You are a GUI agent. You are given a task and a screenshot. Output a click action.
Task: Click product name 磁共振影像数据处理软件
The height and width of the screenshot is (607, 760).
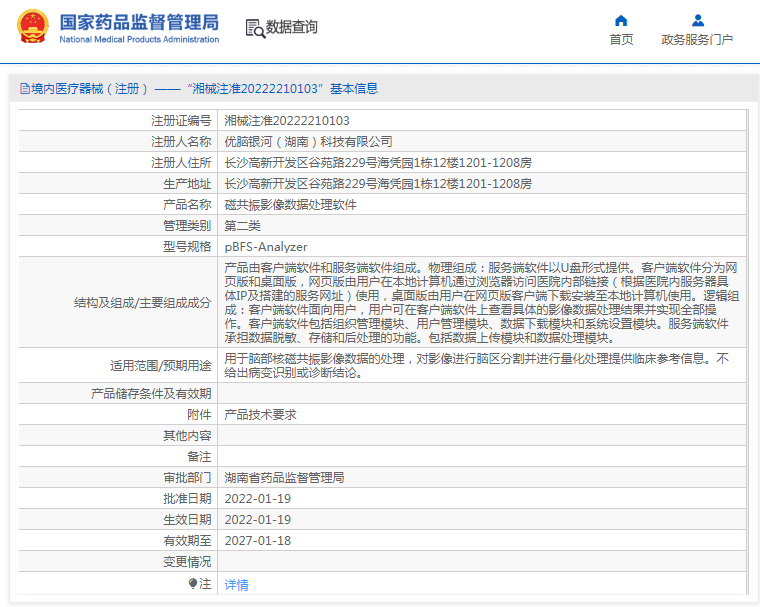[x=290, y=205]
